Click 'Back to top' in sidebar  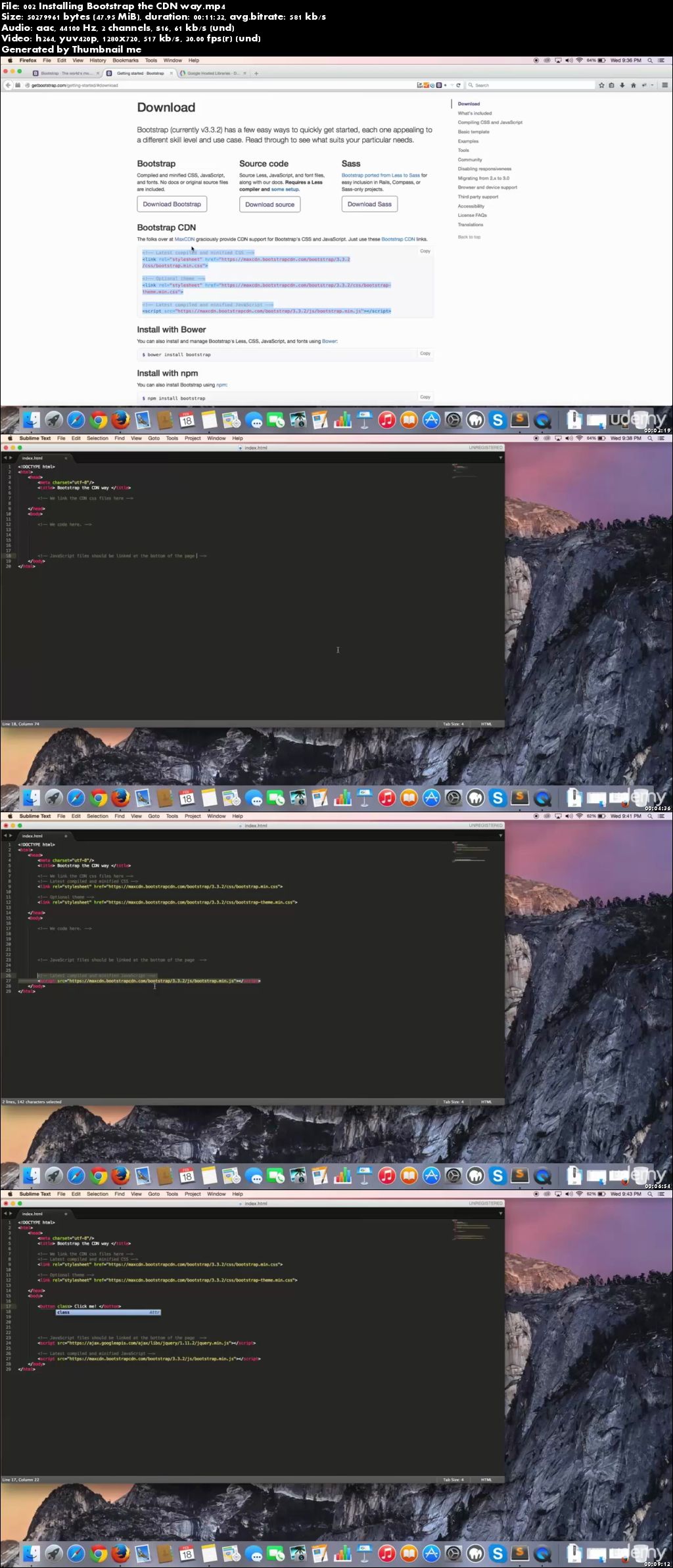[469, 237]
